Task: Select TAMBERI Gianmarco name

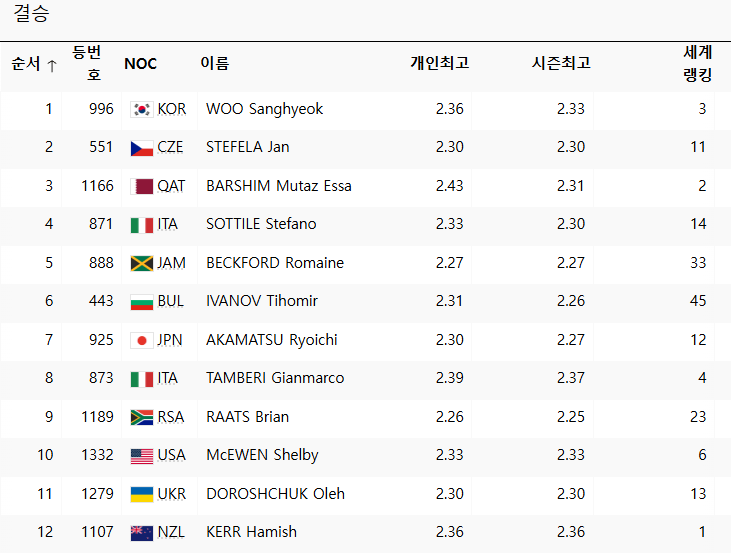Action: [274, 378]
